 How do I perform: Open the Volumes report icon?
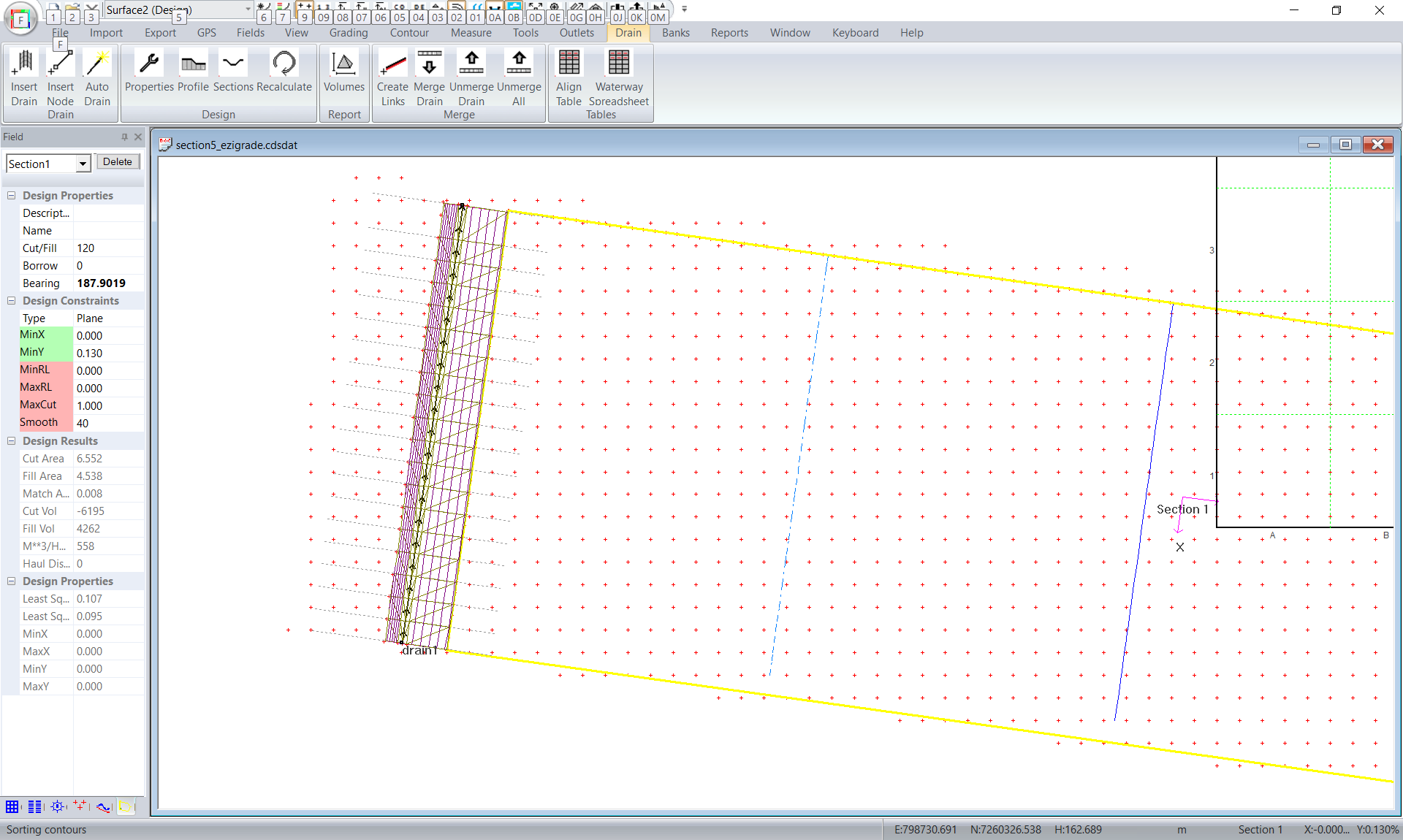[343, 64]
